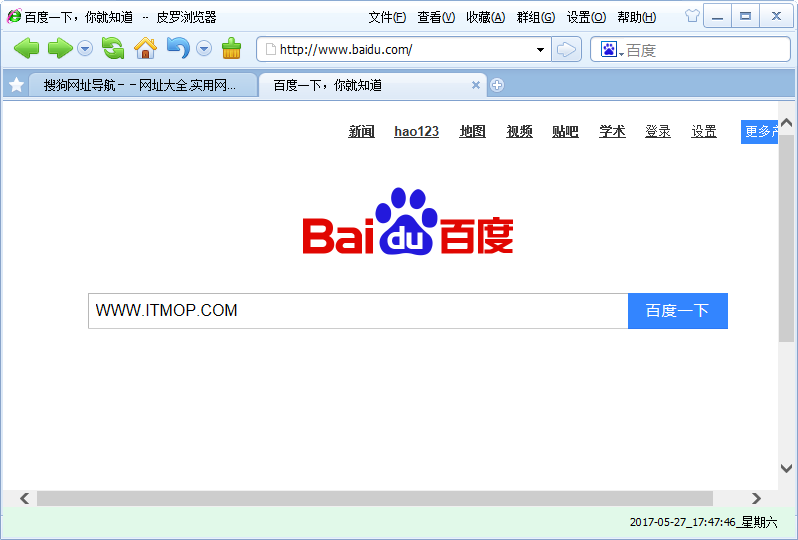
Task: Click the vertical scrollbar thumb
Action: click(x=786, y=237)
